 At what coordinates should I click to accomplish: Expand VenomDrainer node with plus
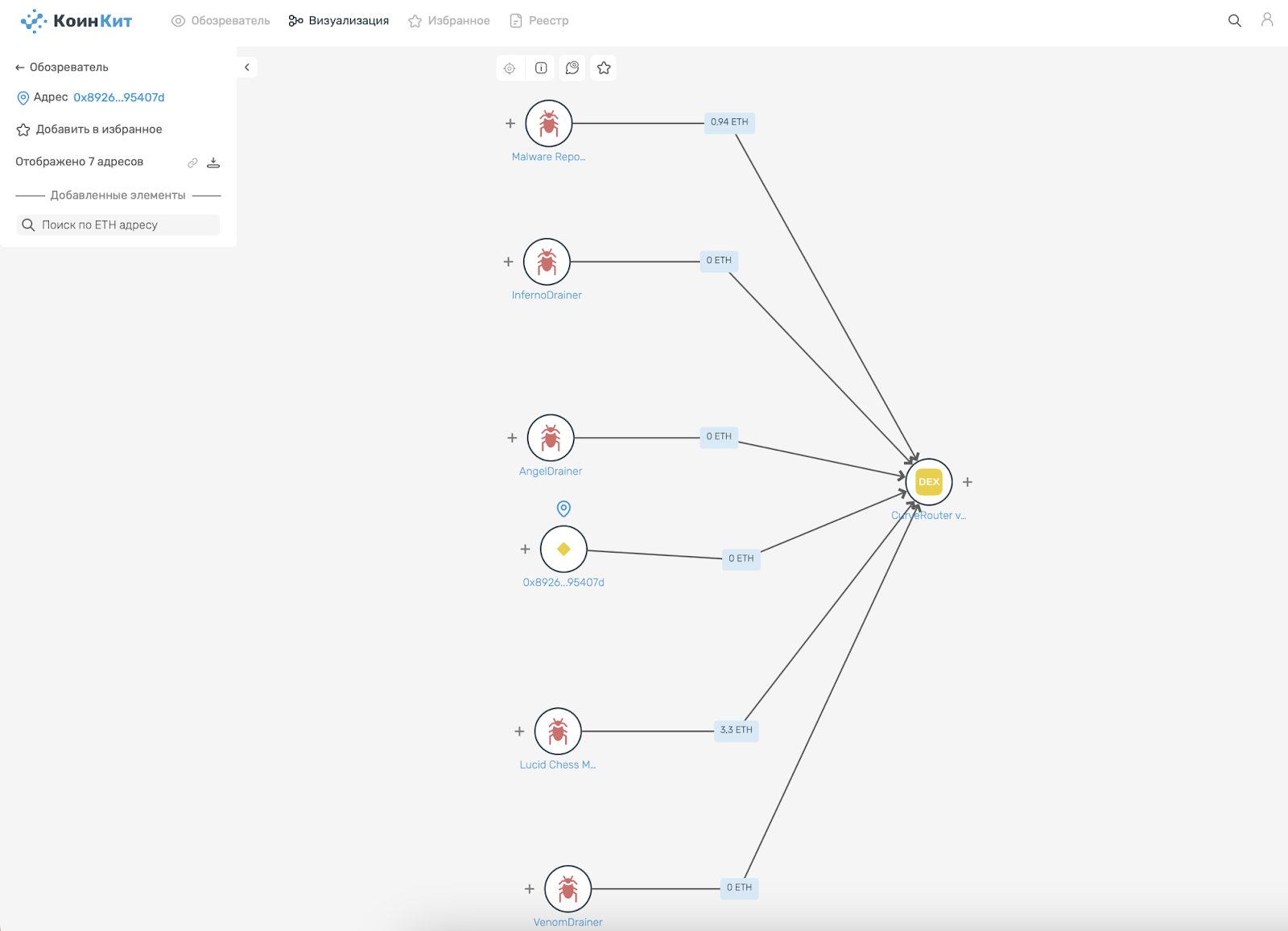pos(530,889)
